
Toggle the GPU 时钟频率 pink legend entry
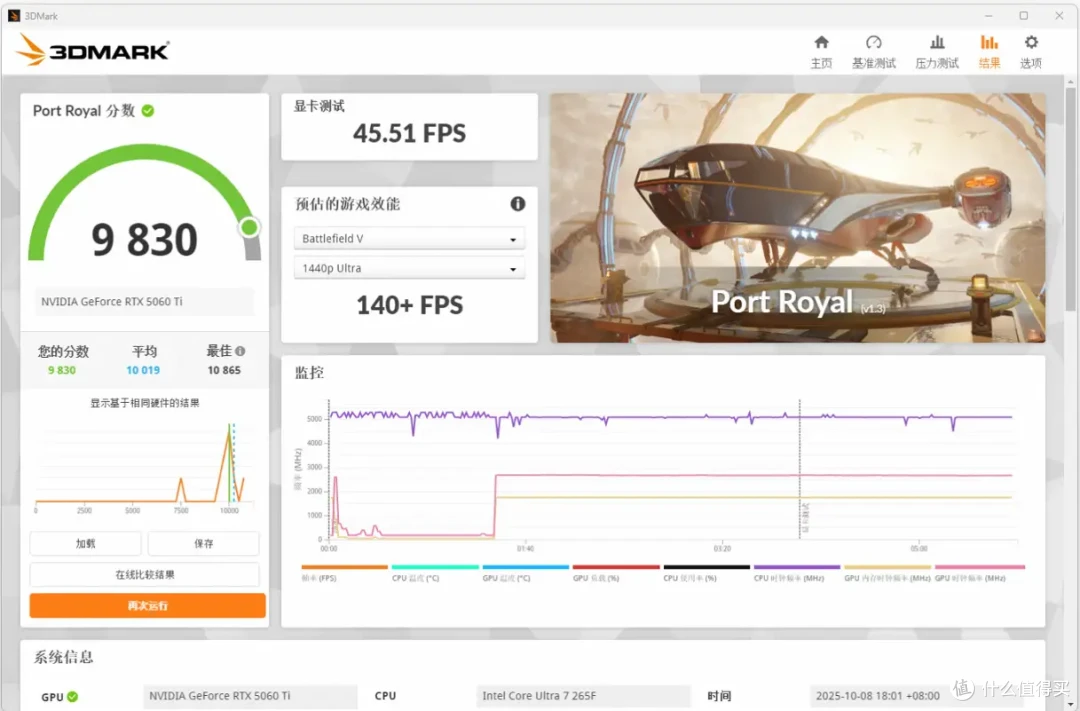pyautogui.click(x=979, y=573)
